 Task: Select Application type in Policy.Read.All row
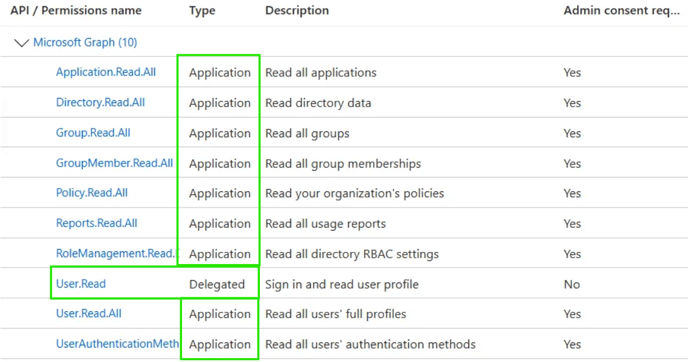[220, 193]
